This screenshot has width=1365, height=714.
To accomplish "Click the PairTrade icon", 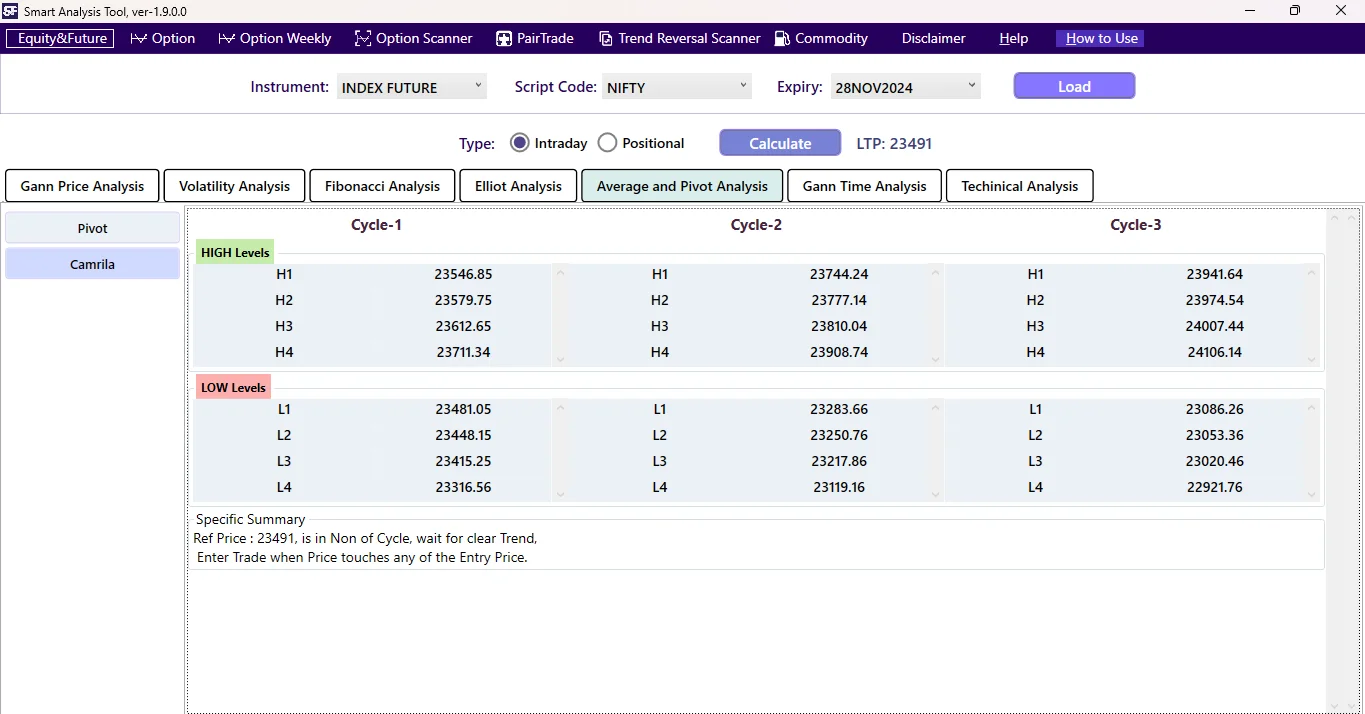I will click(503, 38).
